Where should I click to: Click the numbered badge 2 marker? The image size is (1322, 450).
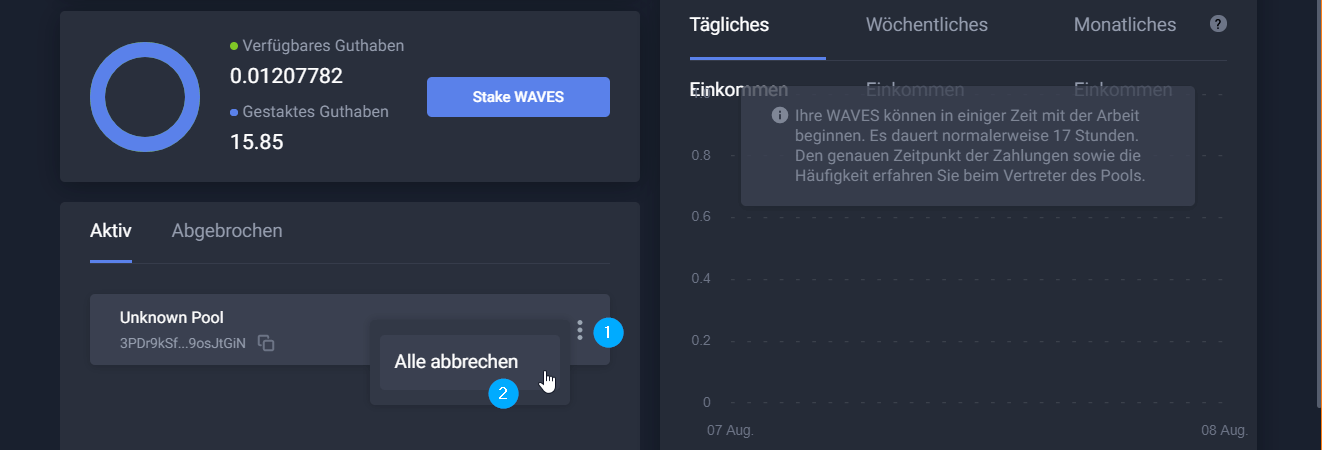tap(503, 393)
